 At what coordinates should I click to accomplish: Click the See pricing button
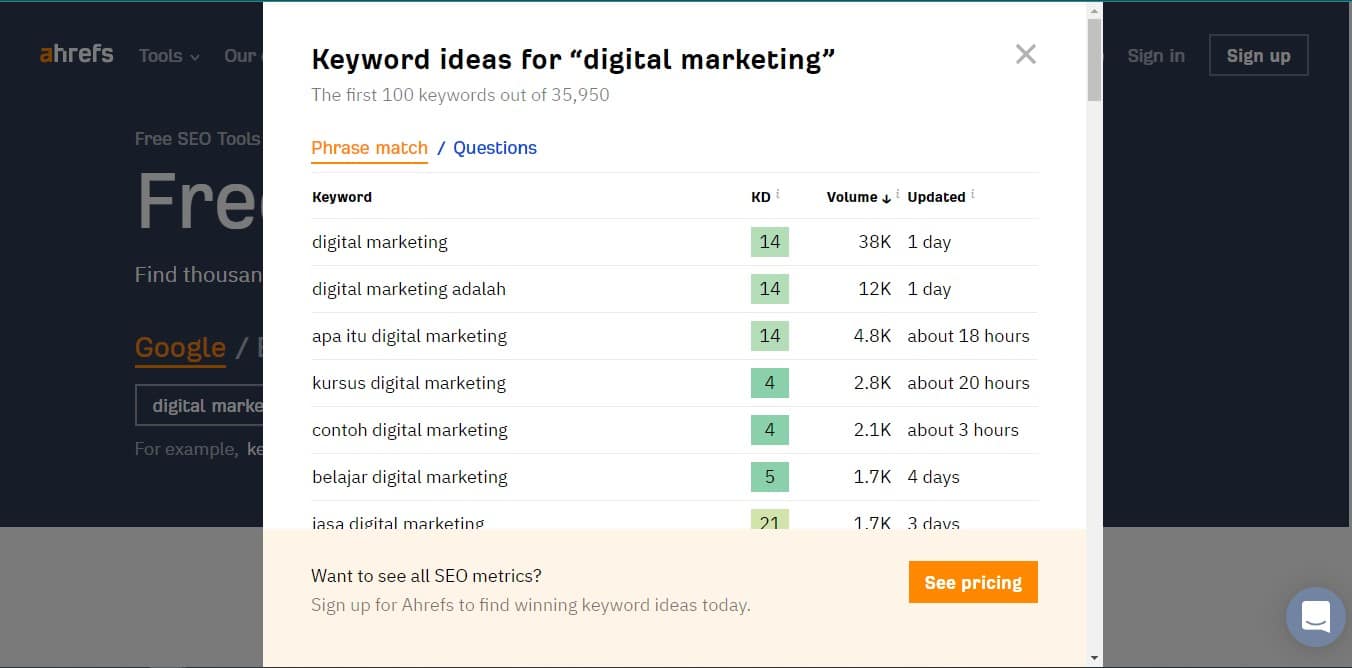click(972, 582)
